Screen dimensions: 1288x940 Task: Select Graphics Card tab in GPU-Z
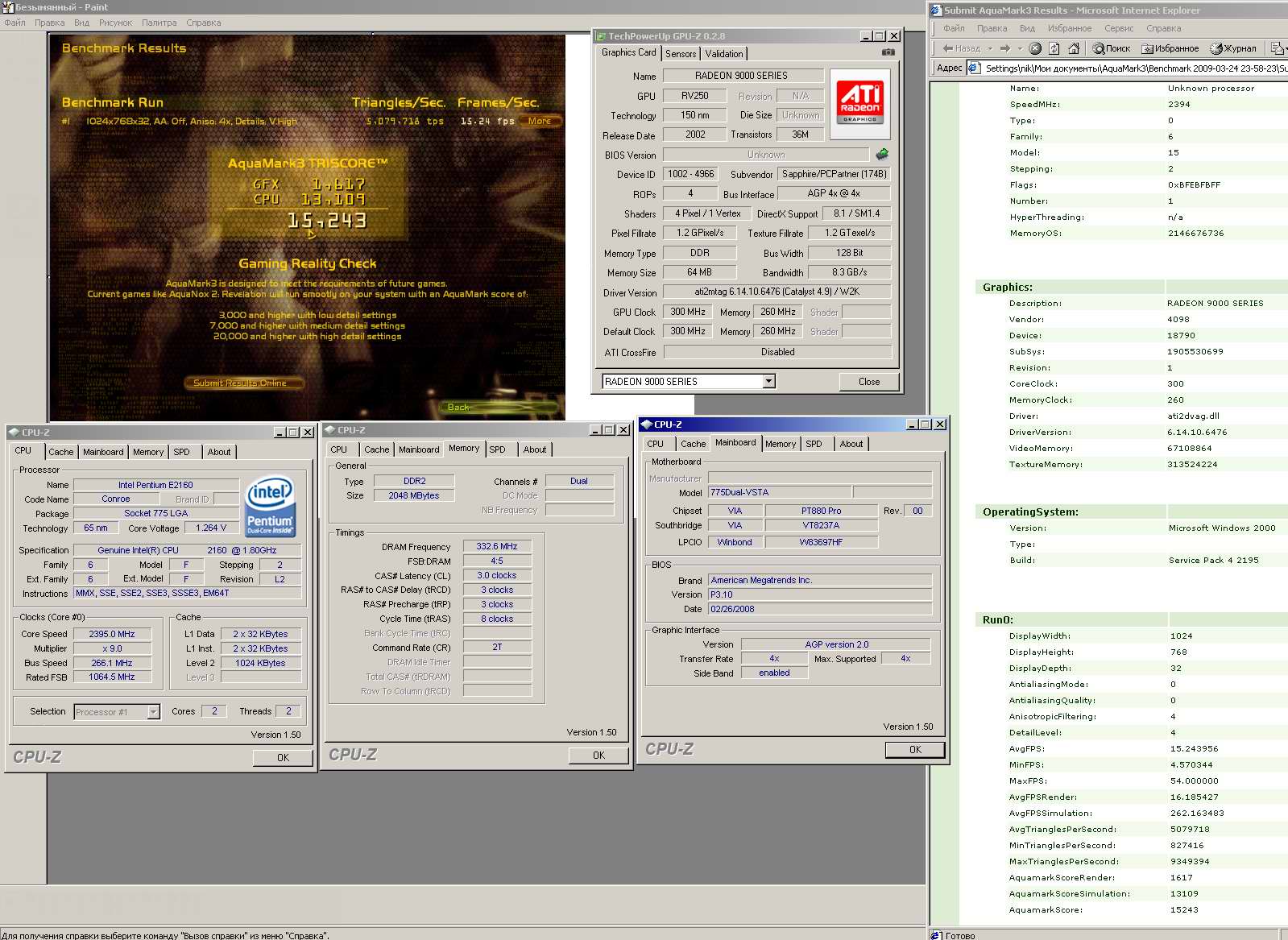pyautogui.click(x=629, y=52)
